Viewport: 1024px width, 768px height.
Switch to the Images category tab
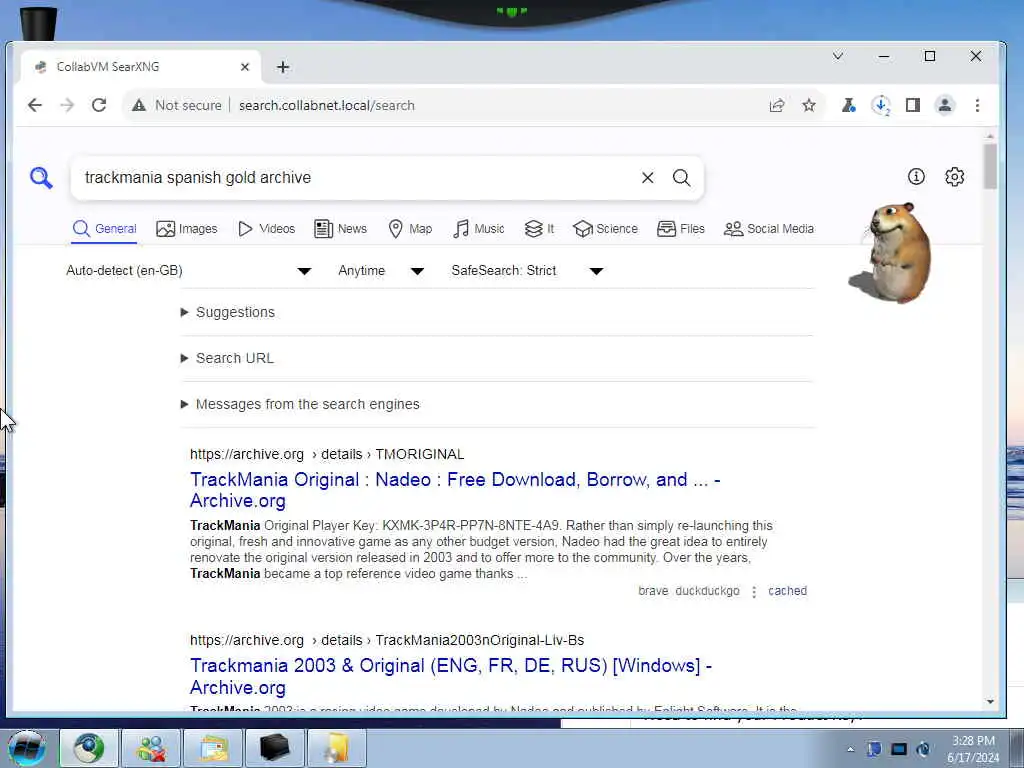[x=187, y=229]
